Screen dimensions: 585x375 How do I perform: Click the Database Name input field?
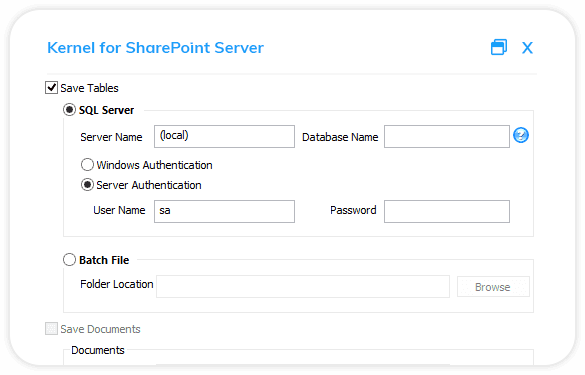(447, 137)
